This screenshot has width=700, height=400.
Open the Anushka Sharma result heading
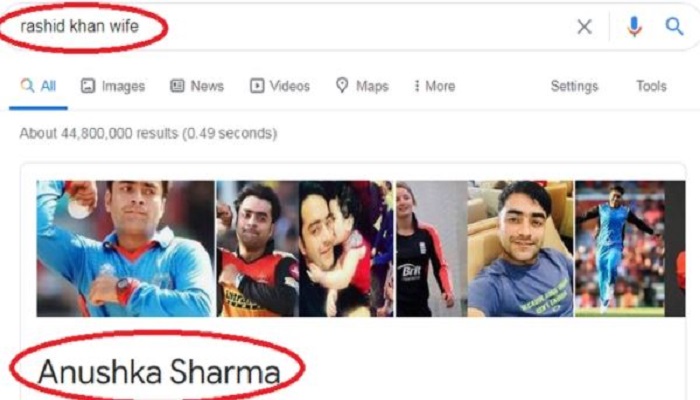(x=159, y=372)
